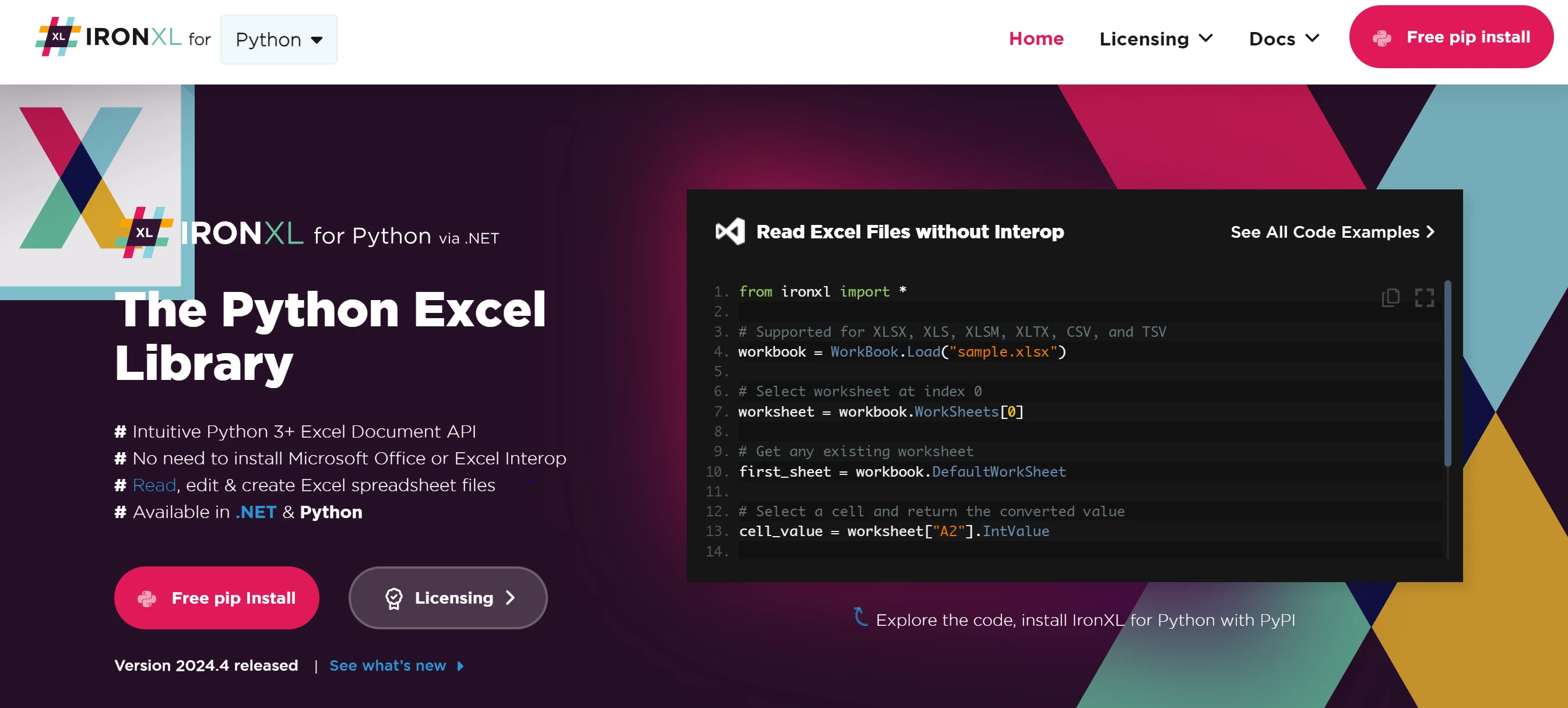Click the Python icon in hero install button
The height and width of the screenshot is (708, 1568).
147,598
